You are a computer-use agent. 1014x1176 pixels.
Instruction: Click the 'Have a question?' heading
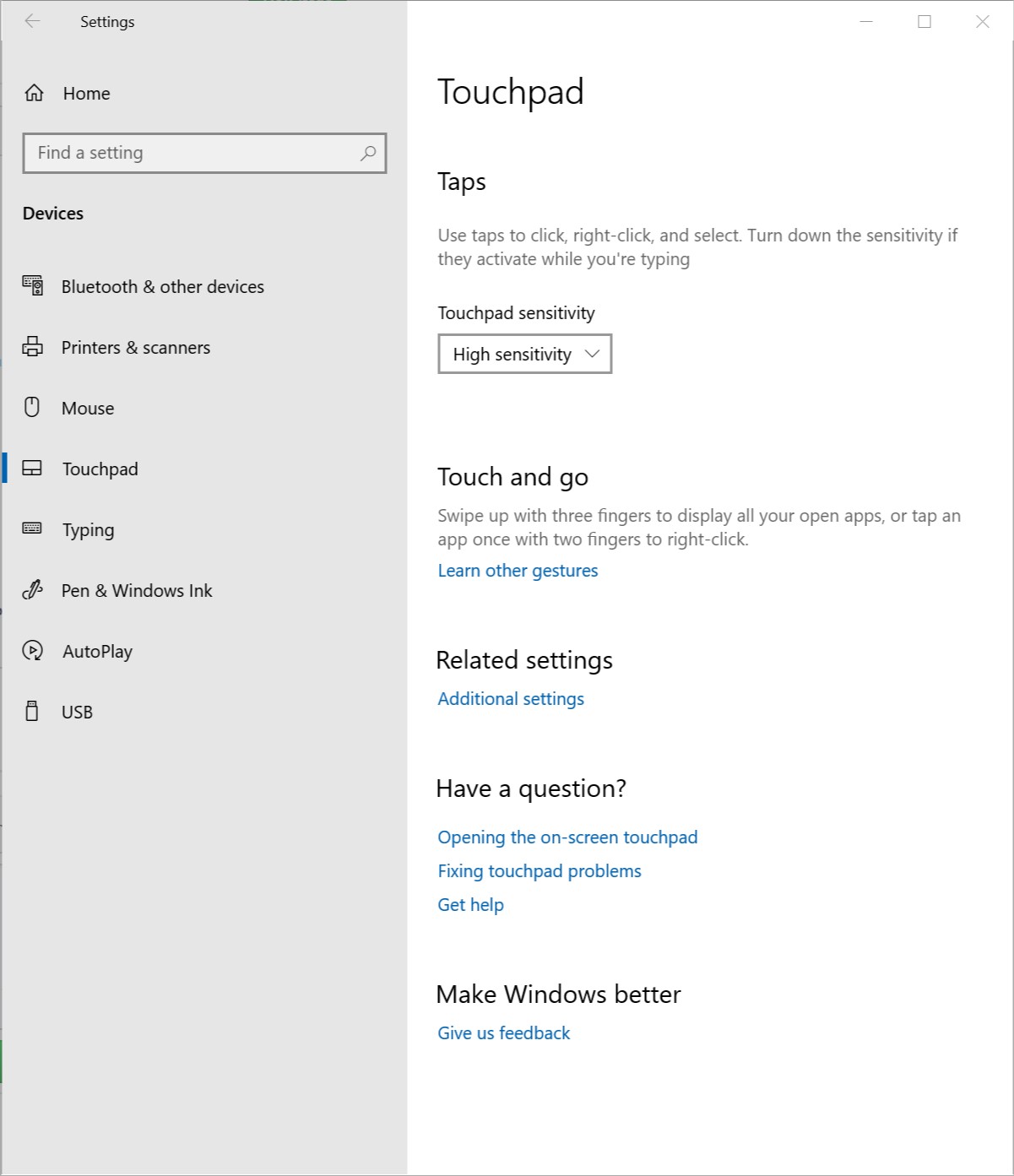pyautogui.click(x=531, y=789)
